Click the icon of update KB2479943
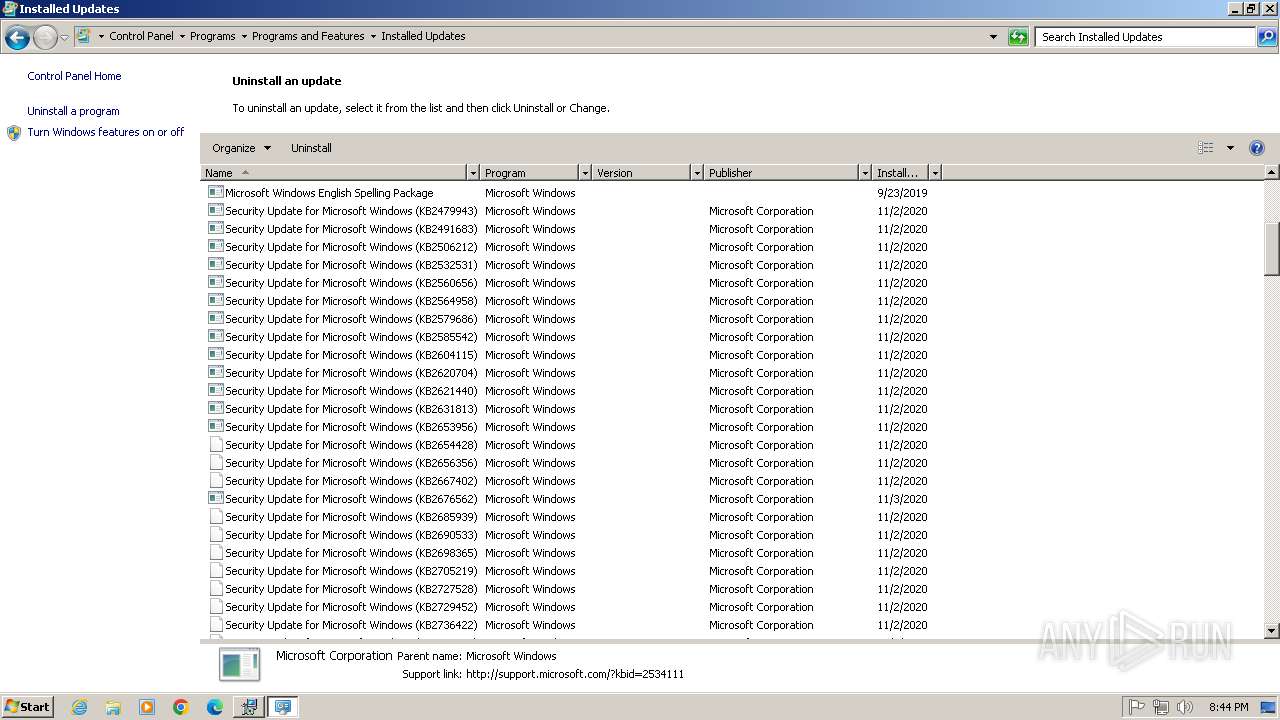1280x720 pixels. click(215, 210)
